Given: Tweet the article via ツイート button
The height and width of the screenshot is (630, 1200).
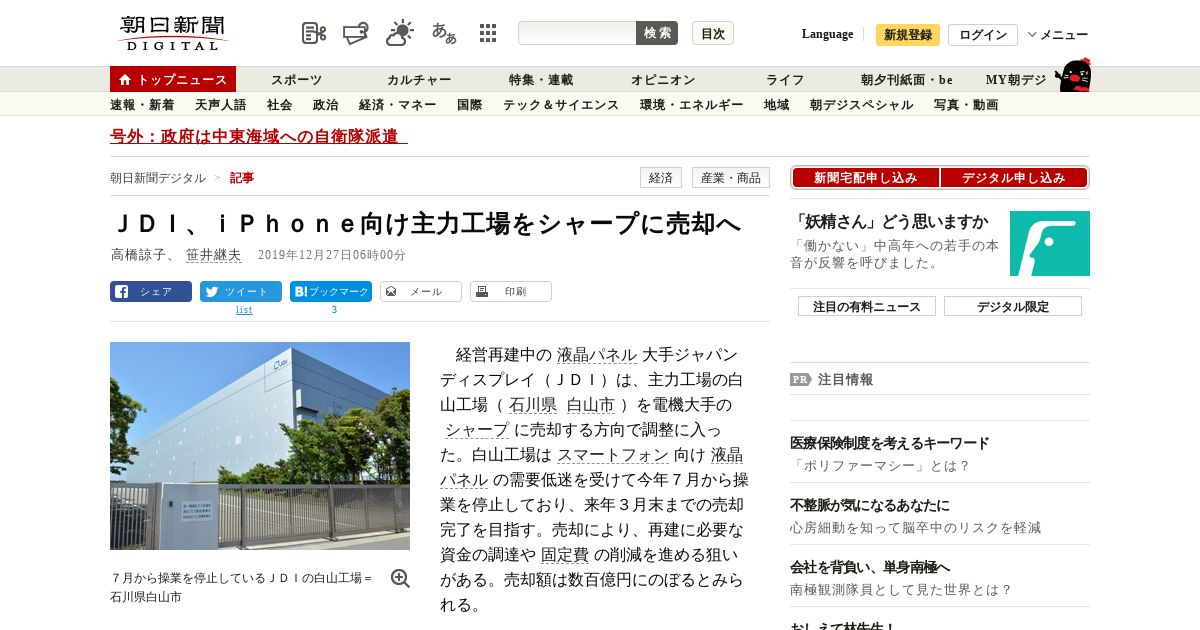Looking at the screenshot, I should tap(241, 292).
